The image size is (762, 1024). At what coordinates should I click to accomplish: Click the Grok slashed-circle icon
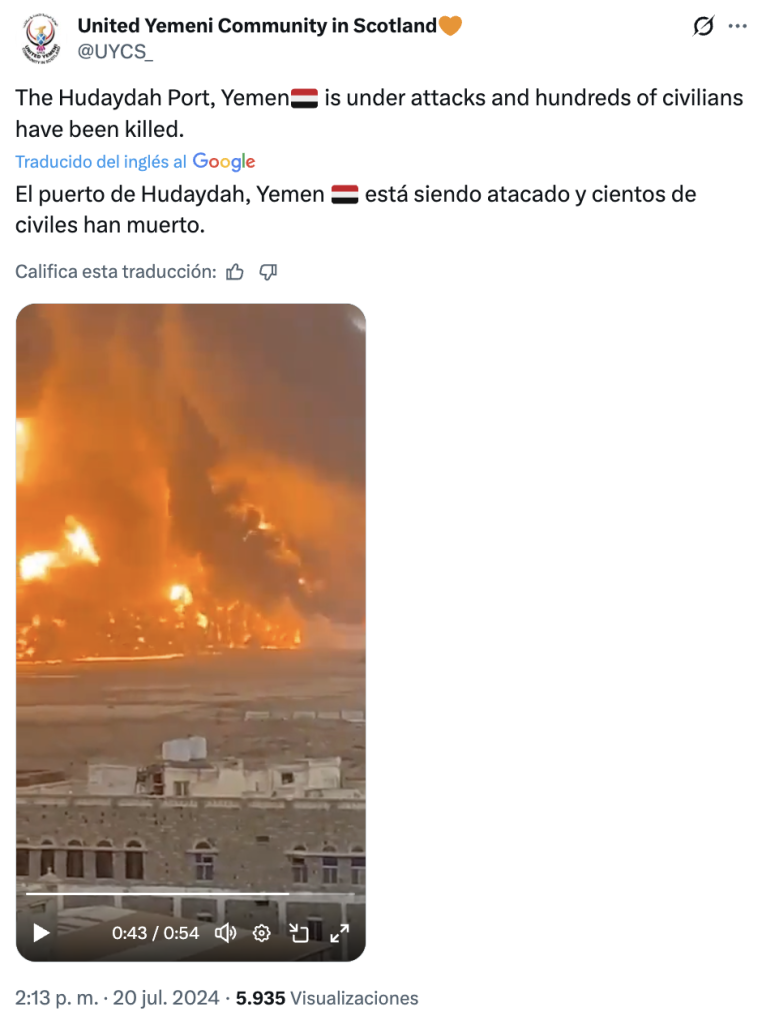703,26
